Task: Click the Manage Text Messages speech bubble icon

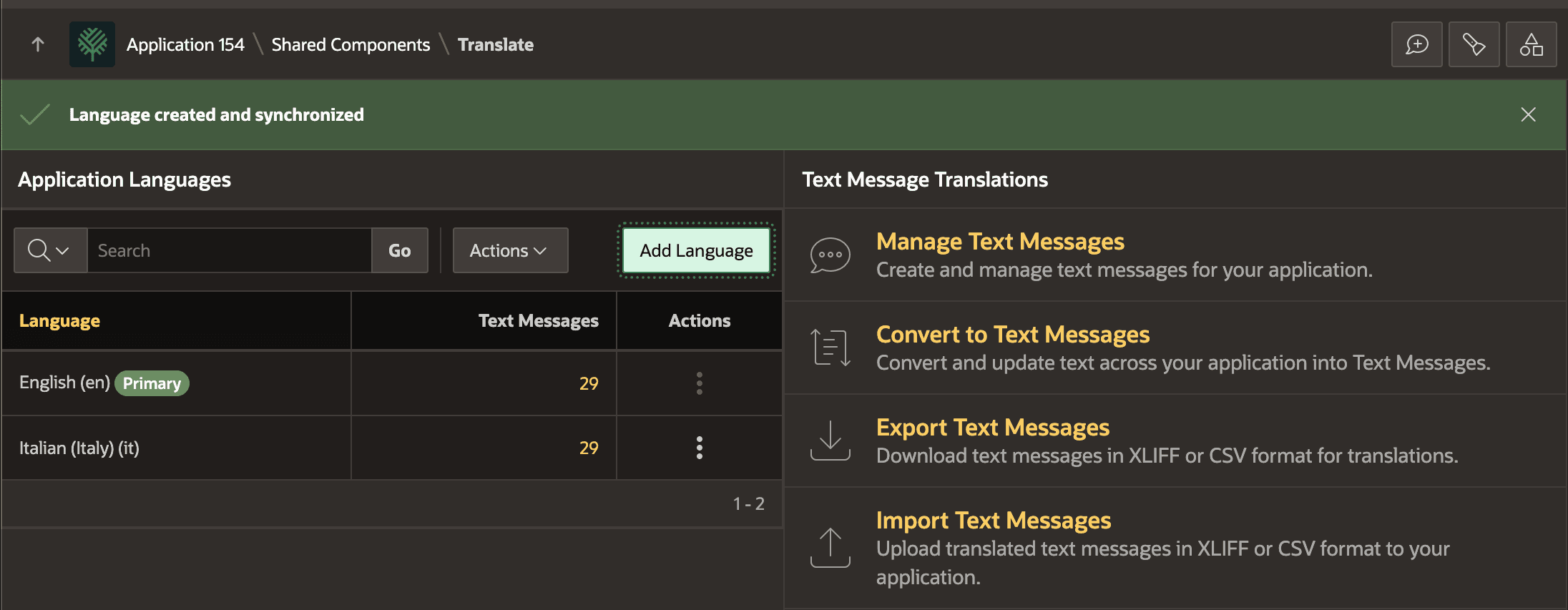Action: (830, 255)
